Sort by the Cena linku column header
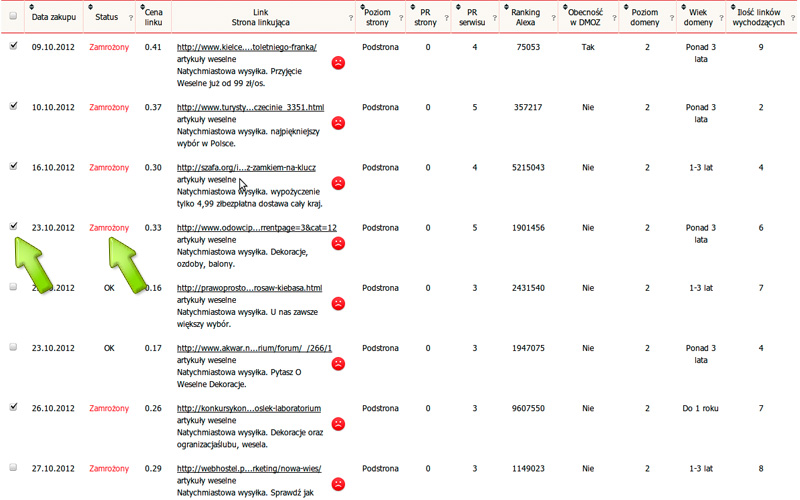Viewport: 800px width, 500px height. click(153, 17)
